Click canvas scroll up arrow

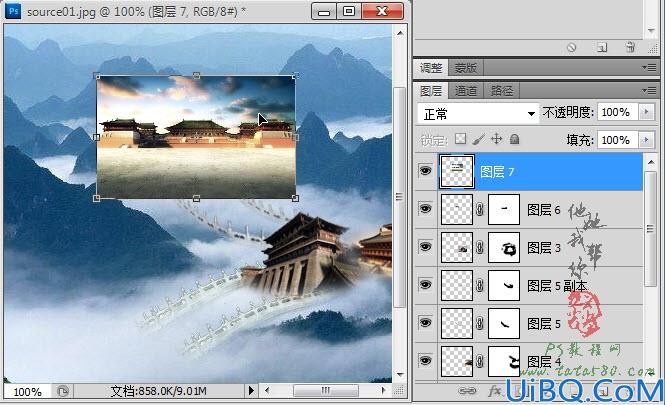pyautogui.click(x=400, y=33)
